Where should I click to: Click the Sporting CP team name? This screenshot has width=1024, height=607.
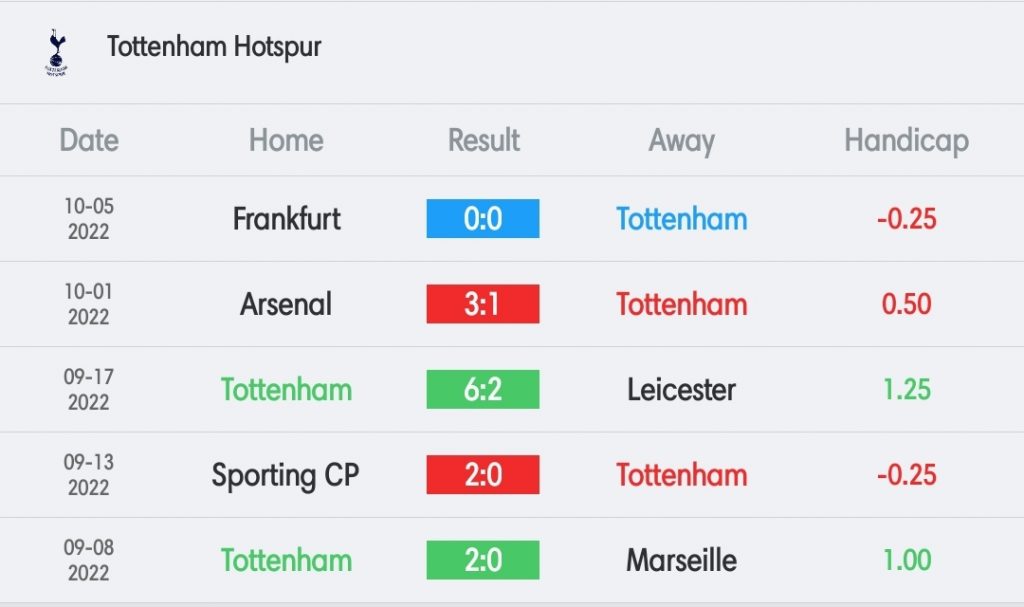tap(285, 475)
